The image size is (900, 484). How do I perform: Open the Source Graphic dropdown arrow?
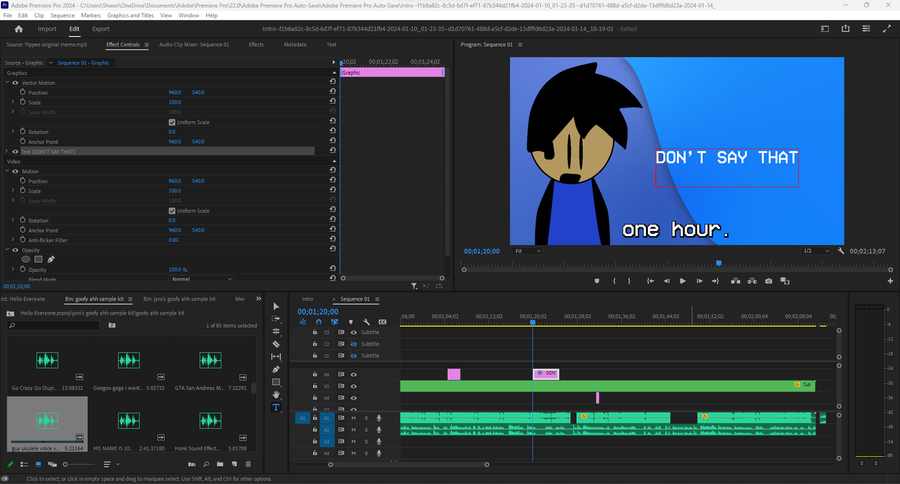[x=51, y=63]
